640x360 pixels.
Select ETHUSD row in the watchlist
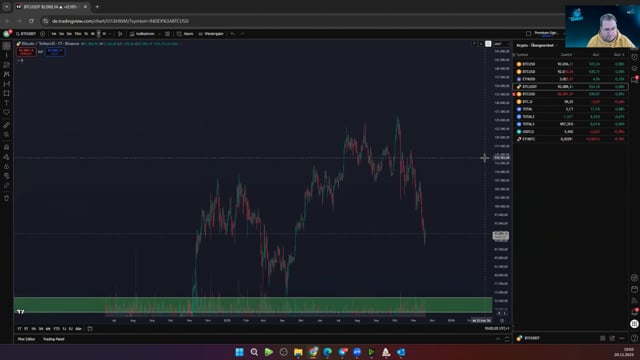coord(571,79)
